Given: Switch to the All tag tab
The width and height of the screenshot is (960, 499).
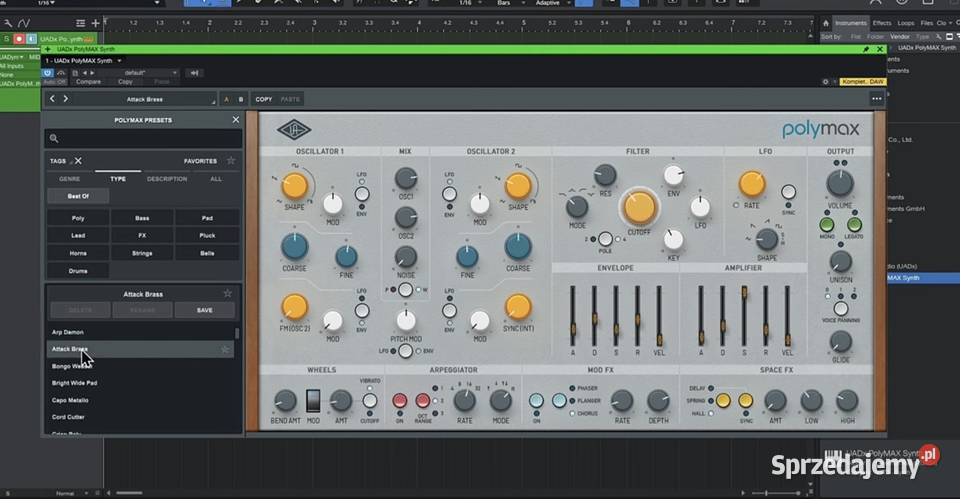Looking at the screenshot, I should coord(216,179).
